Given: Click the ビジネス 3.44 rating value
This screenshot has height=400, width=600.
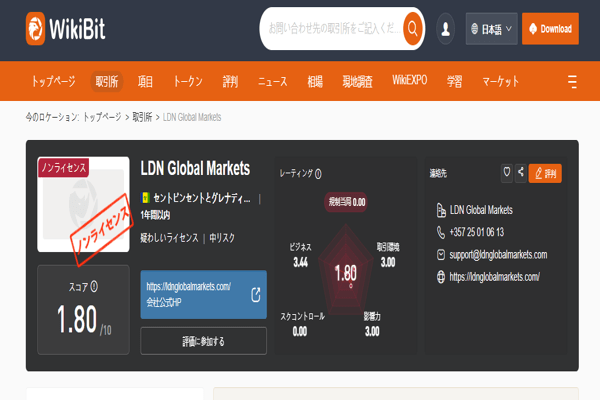Looking at the screenshot, I should click(x=300, y=262).
